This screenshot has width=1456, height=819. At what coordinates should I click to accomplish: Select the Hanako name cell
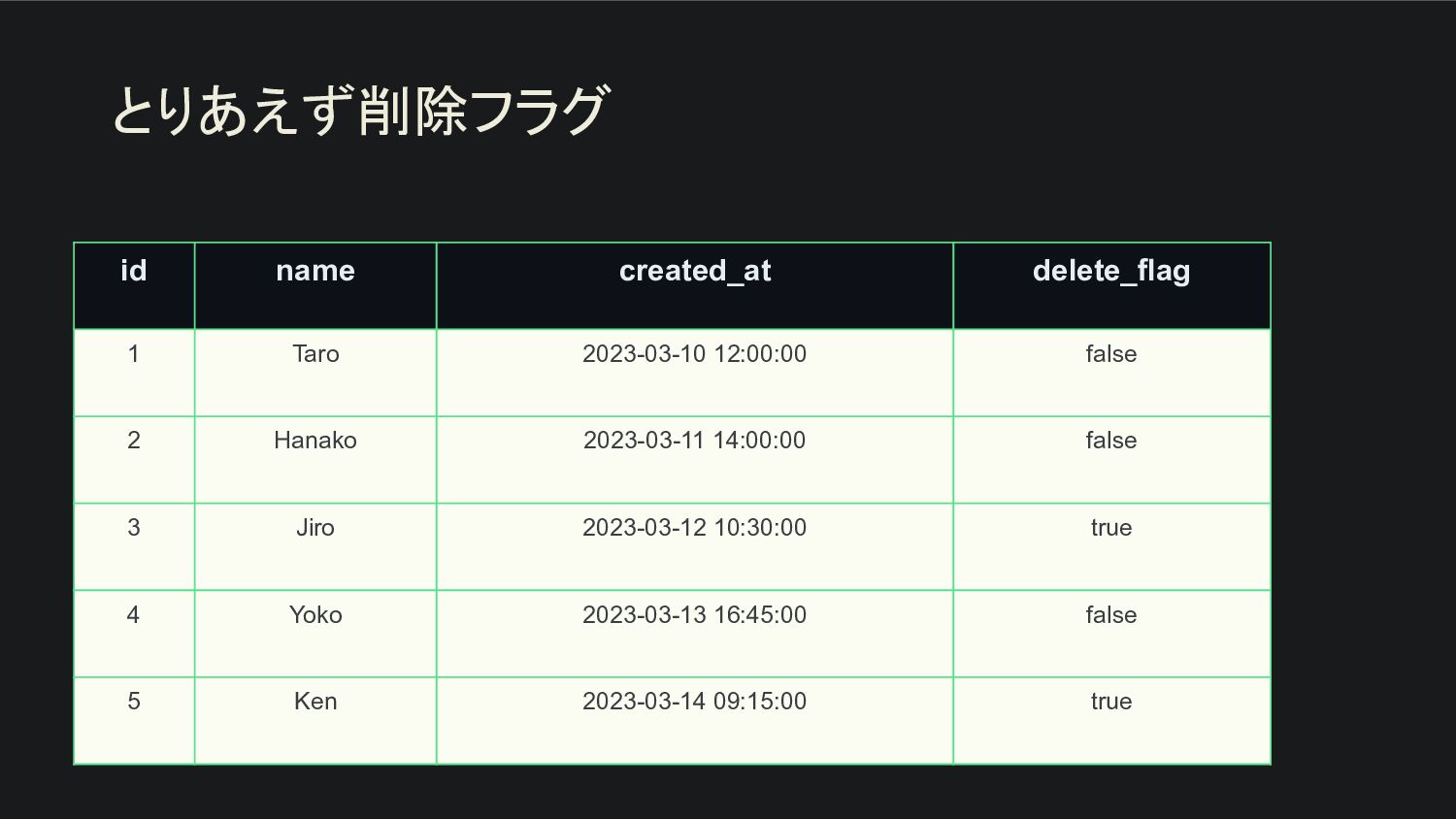click(315, 460)
